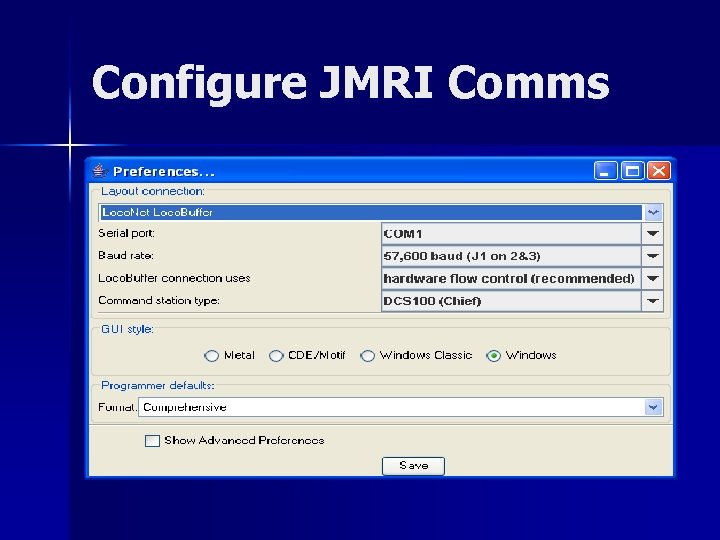Expand the Serial port COM1 dropdown arrow
Viewport: 720px width, 540px height.
click(652, 234)
